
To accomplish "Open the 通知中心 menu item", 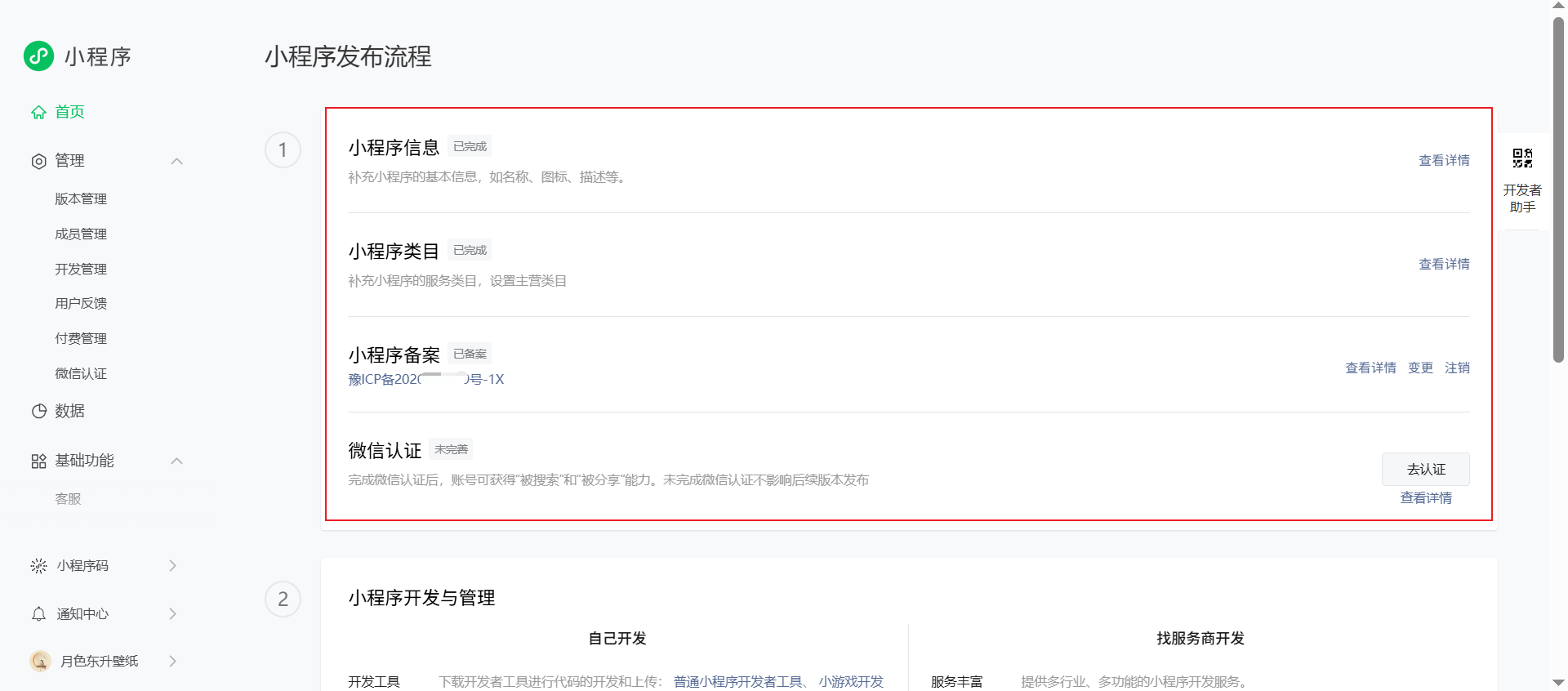I will (82, 614).
